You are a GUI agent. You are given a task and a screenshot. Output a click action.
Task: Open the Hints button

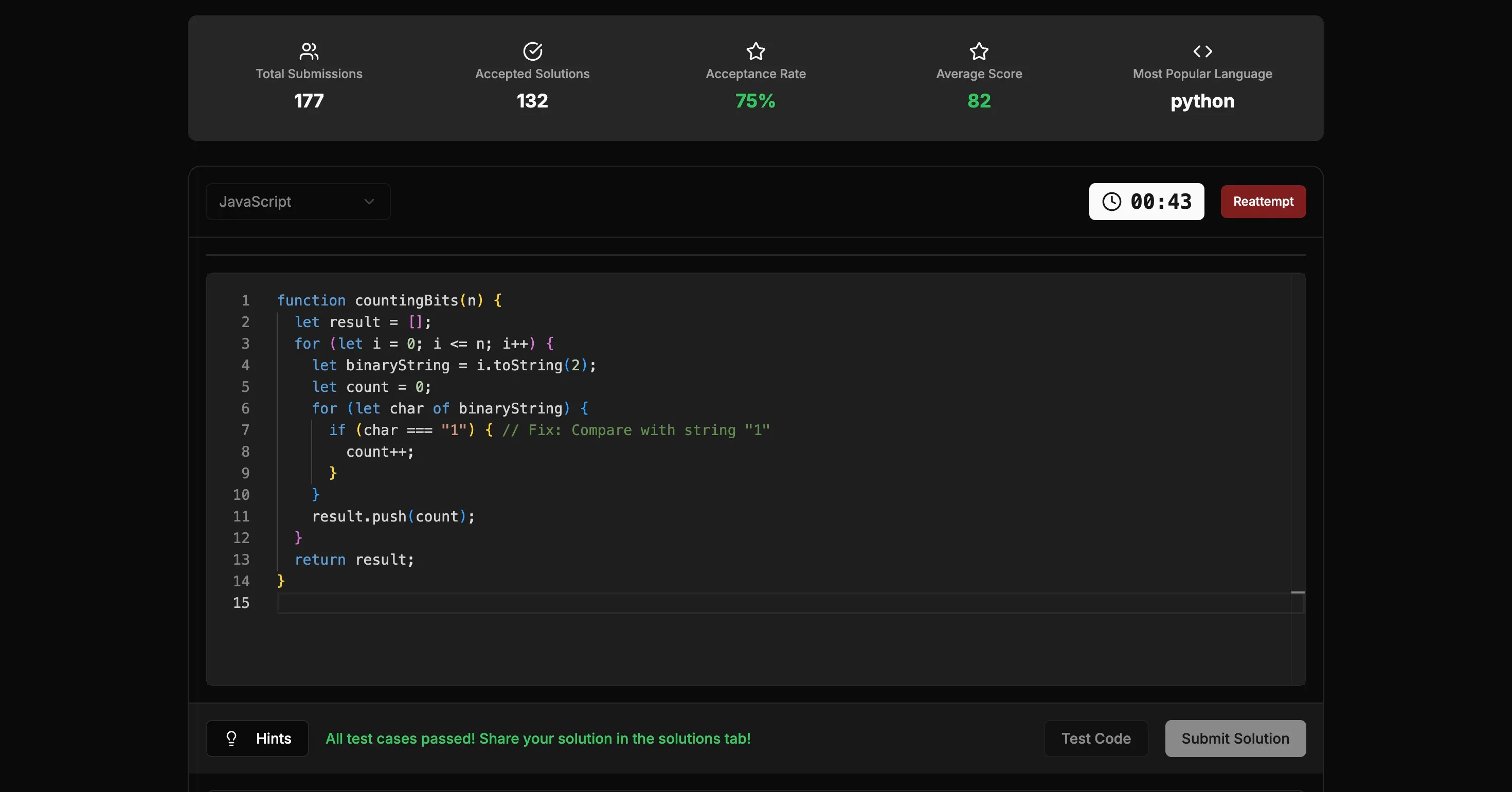257,739
